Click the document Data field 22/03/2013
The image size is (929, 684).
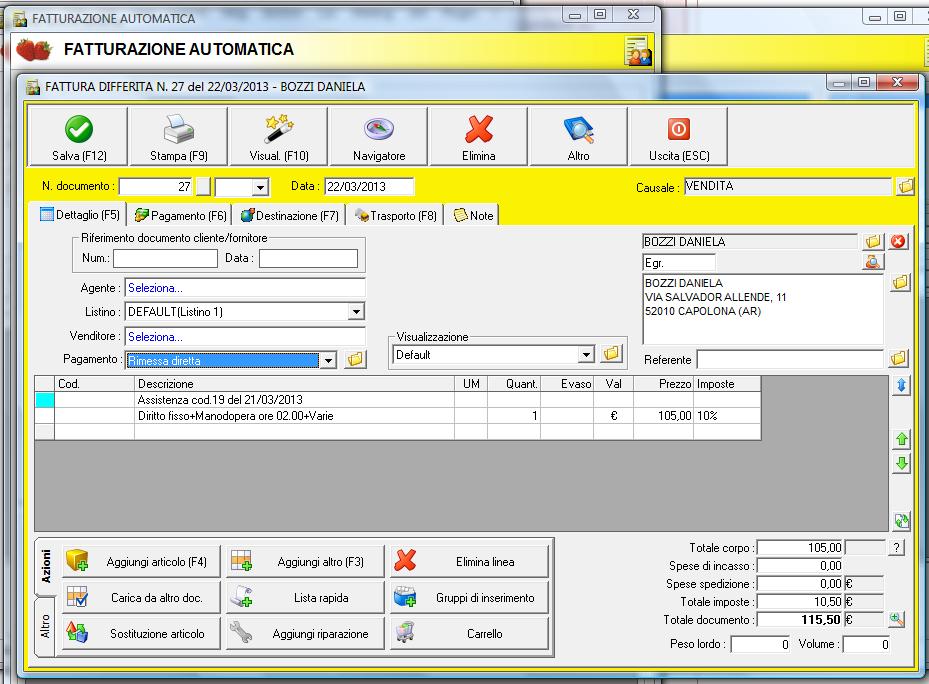pos(369,187)
